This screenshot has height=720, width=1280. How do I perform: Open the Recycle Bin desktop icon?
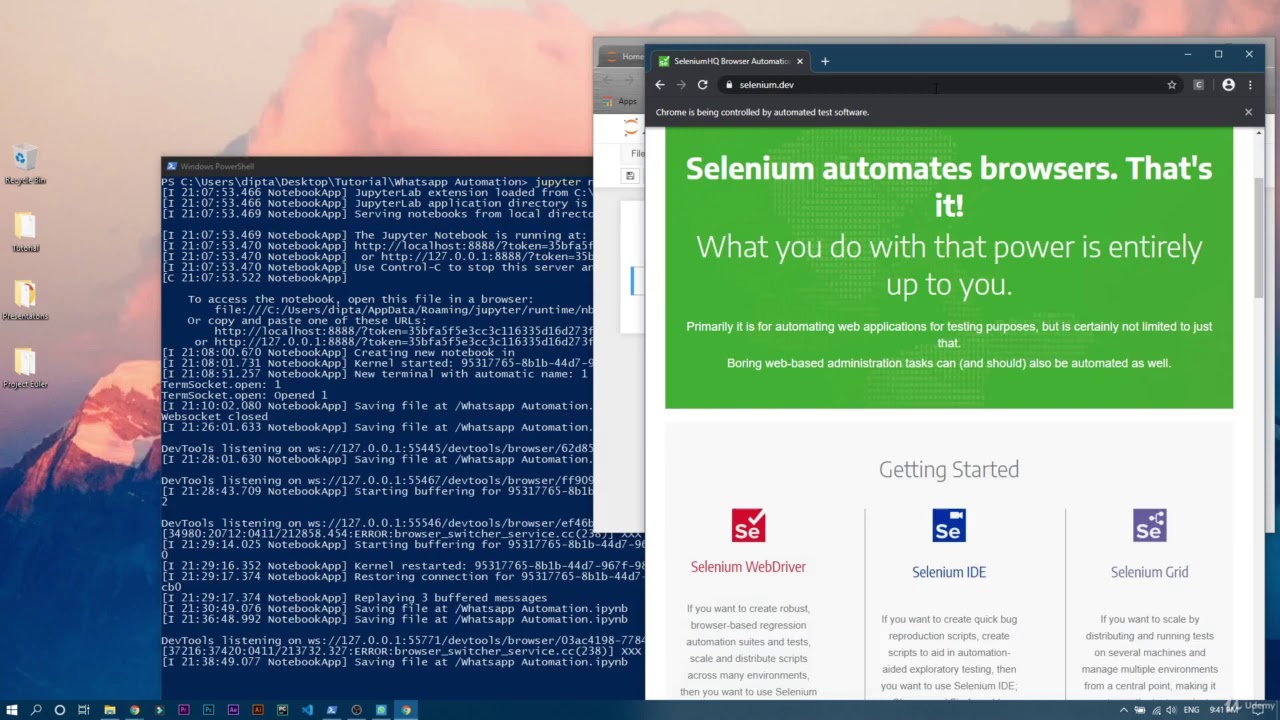point(25,165)
